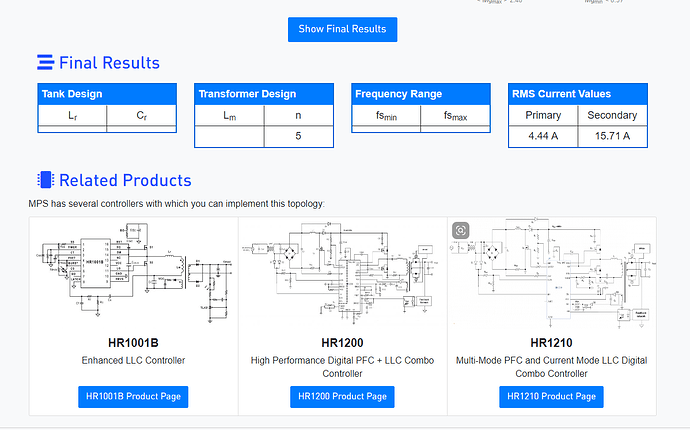Click the empty Lm value cell
Screen dimensions: 690x430
229,136
